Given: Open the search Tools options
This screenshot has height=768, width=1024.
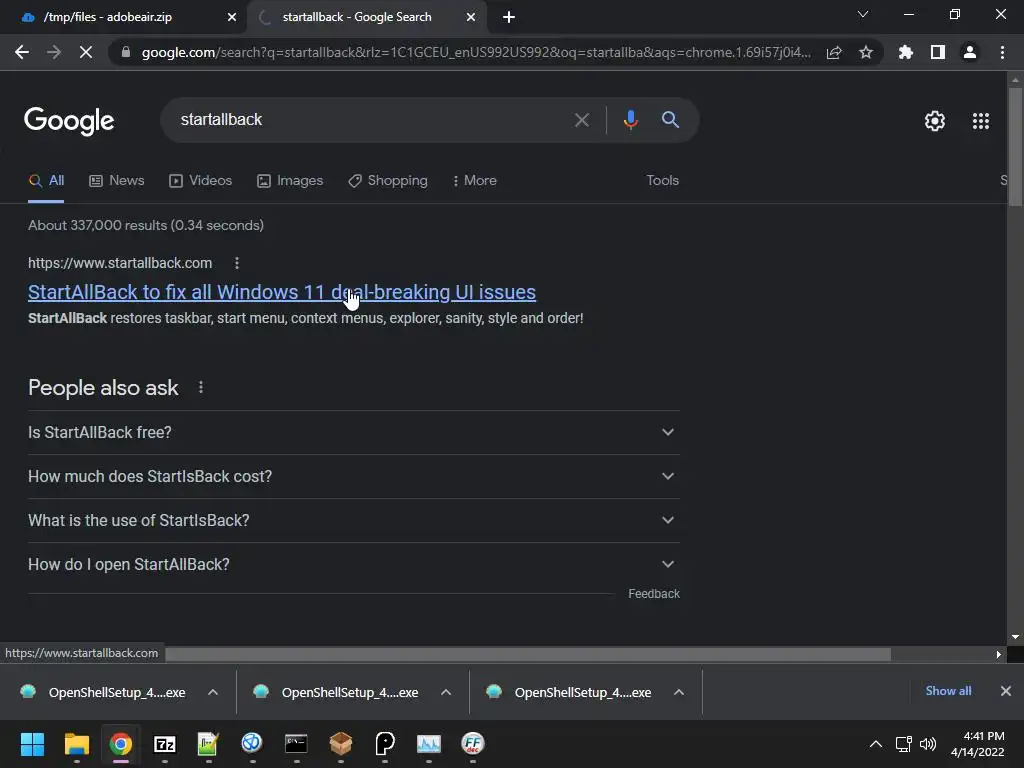Looking at the screenshot, I should click(x=662, y=181).
